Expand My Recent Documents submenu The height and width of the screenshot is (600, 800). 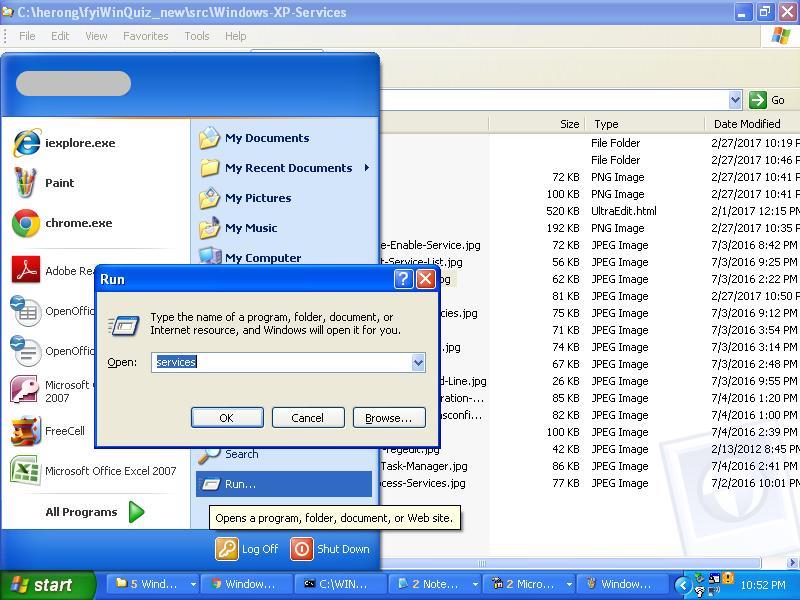coord(286,168)
